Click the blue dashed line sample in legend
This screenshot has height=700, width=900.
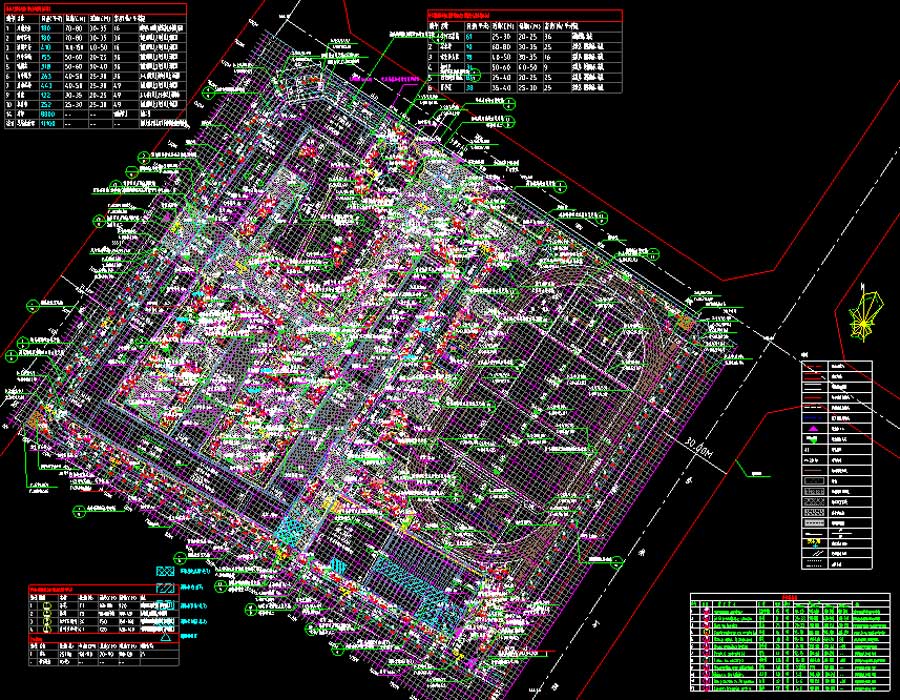pos(813,418)
